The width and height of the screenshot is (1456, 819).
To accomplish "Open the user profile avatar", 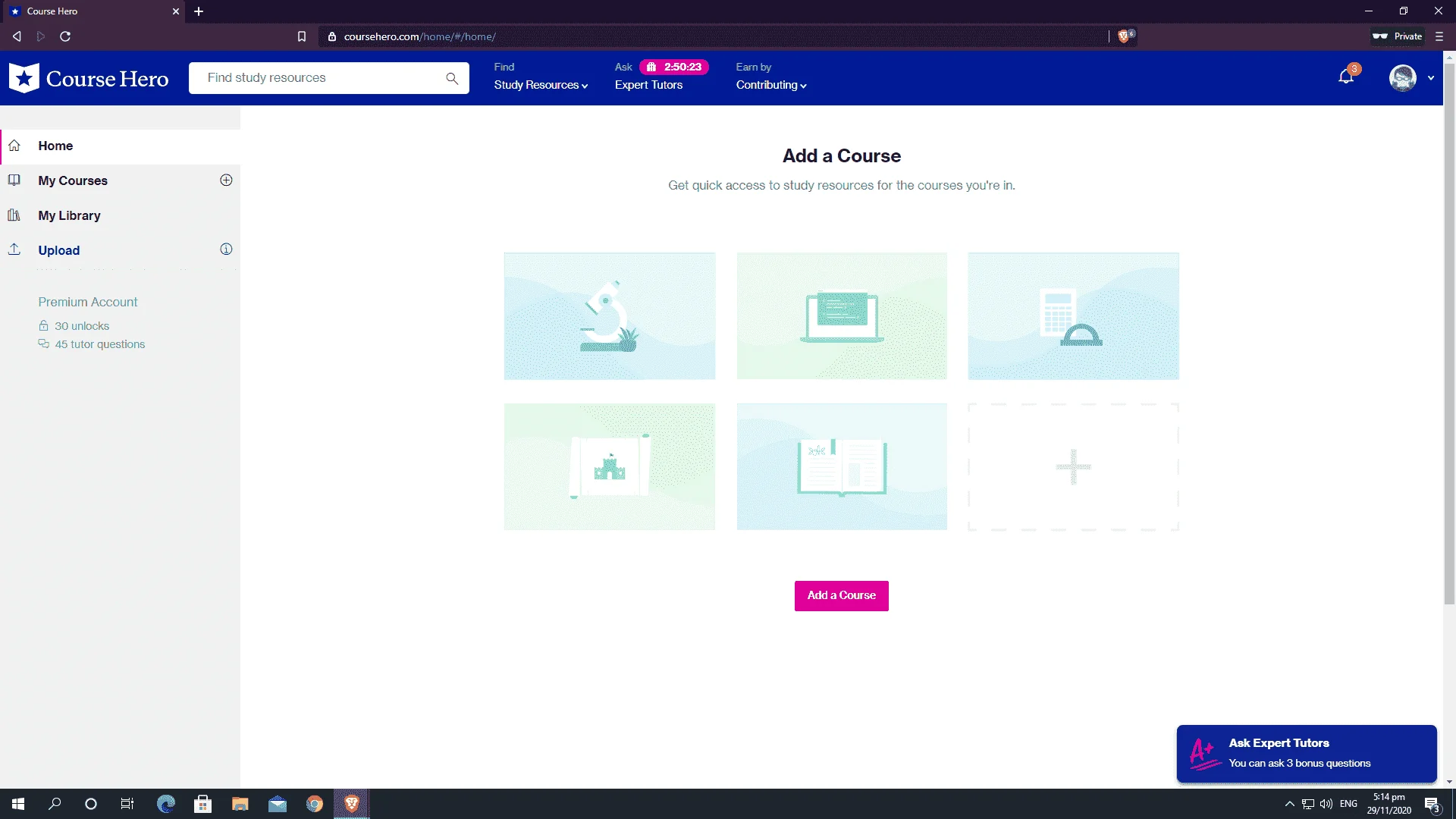I will (1402, 77).
